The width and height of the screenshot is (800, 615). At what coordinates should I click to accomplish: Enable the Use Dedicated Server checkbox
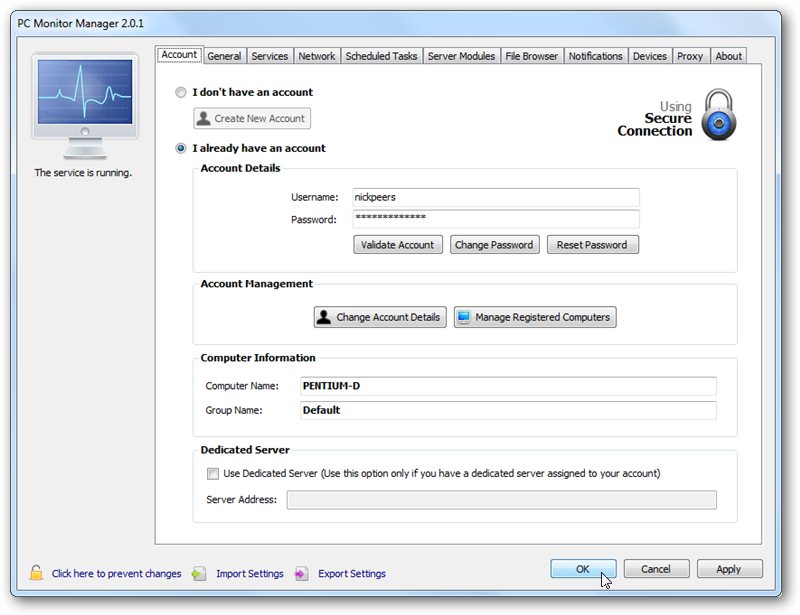point(213,474)
